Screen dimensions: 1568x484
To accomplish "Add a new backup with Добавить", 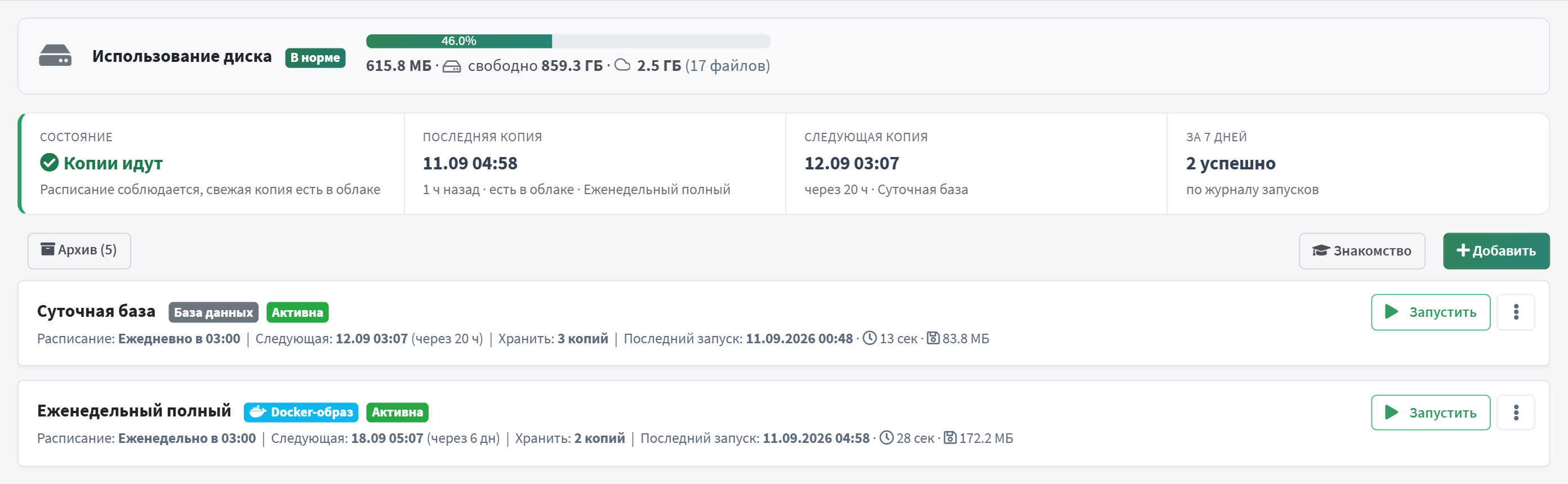I will click(1496, 251).
